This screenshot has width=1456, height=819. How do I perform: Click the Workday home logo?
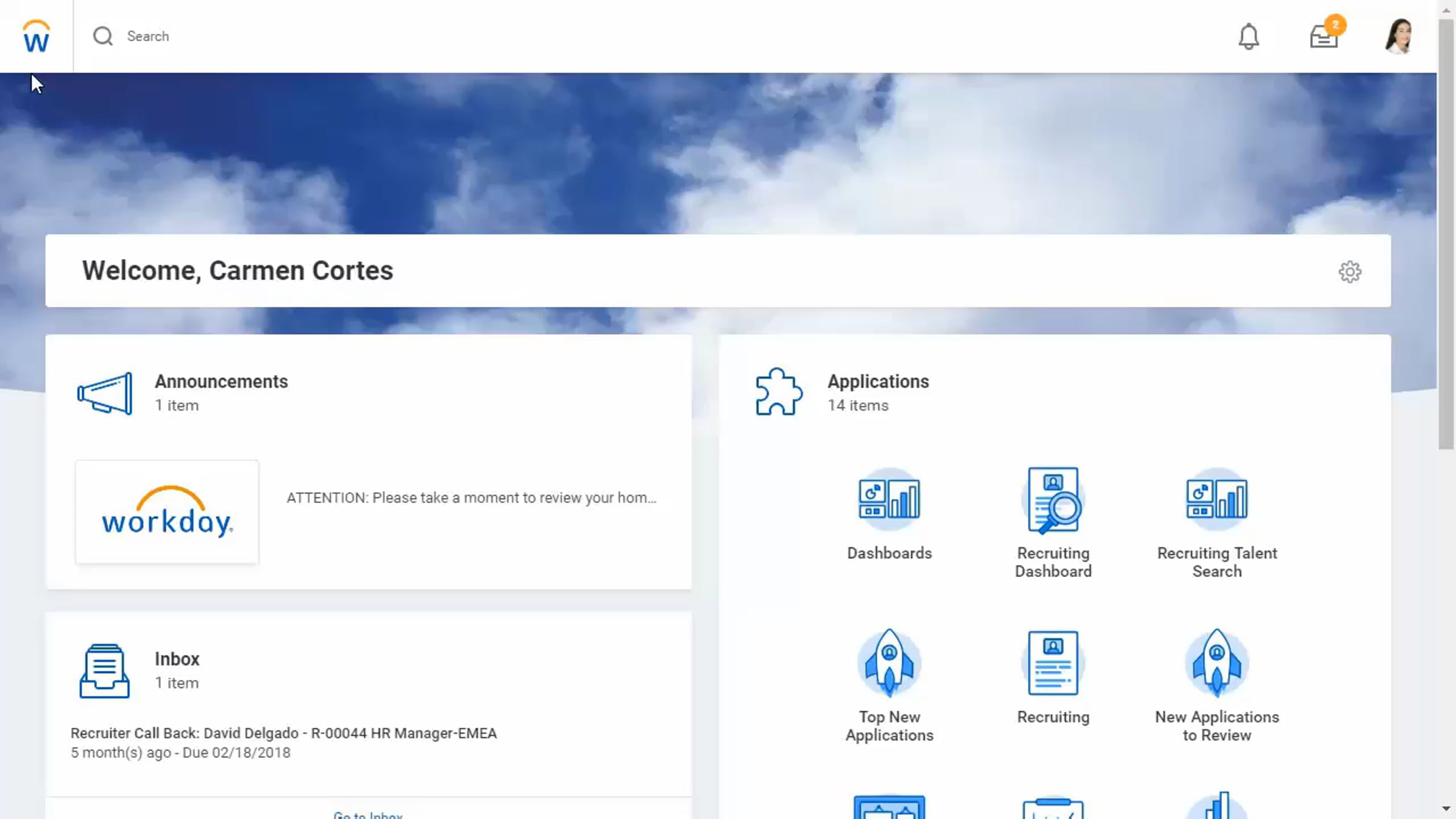point(36,36)
